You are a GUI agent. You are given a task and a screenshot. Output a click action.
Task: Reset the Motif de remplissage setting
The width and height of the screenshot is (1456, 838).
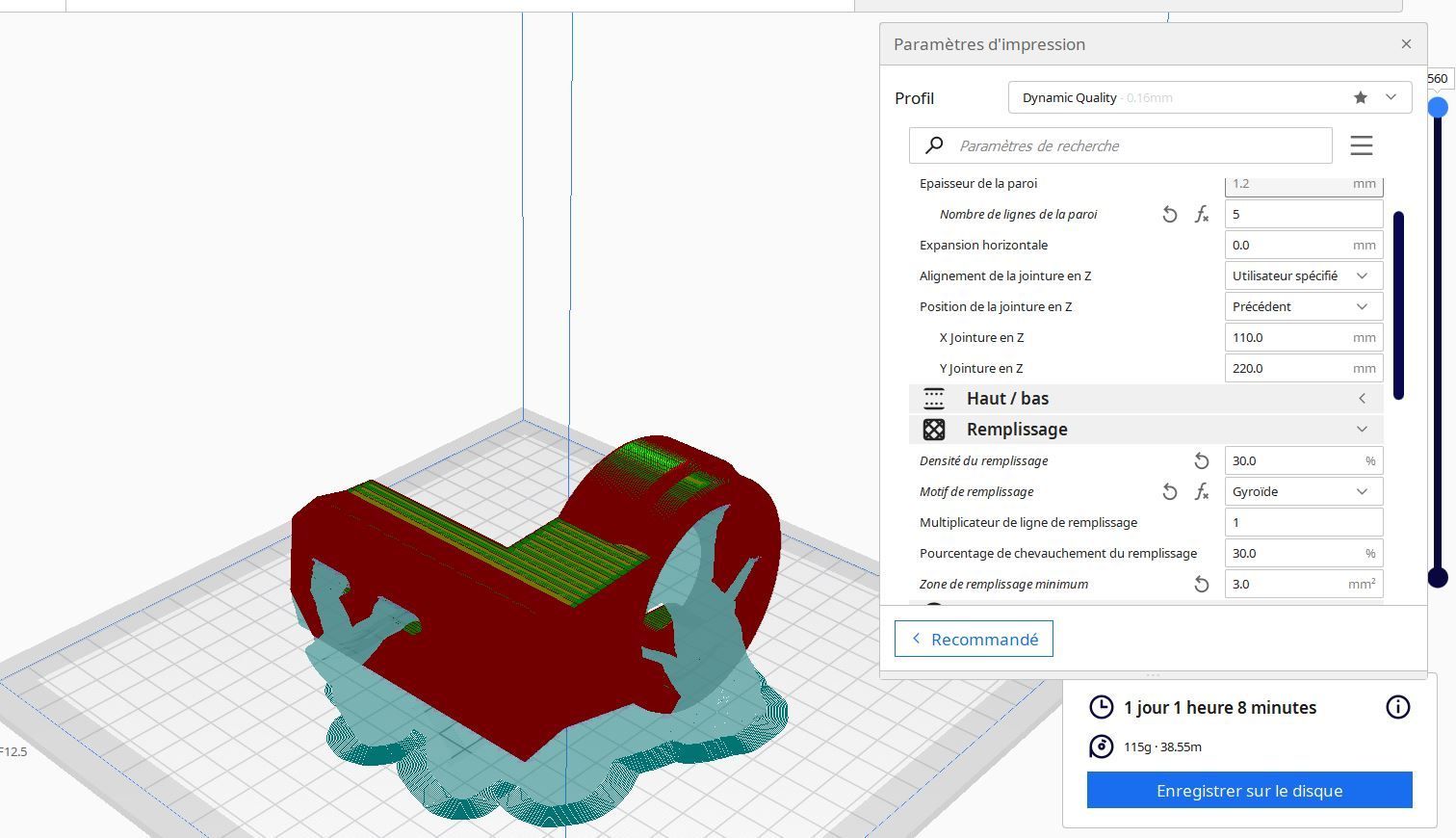pos(1169,492)
